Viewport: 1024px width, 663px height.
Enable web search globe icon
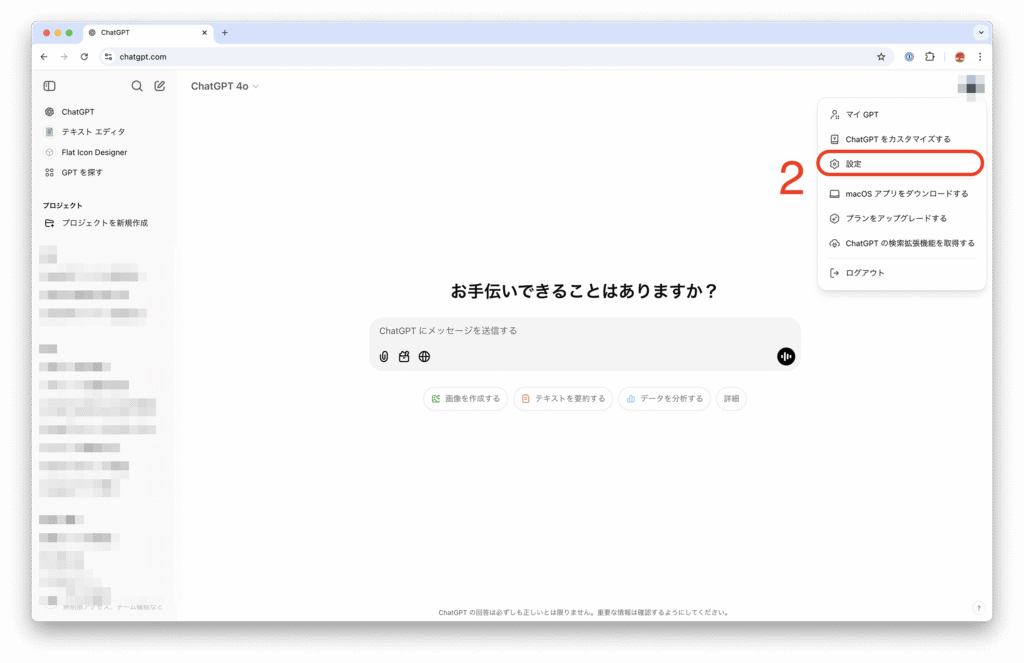click(x=424, y=357)
